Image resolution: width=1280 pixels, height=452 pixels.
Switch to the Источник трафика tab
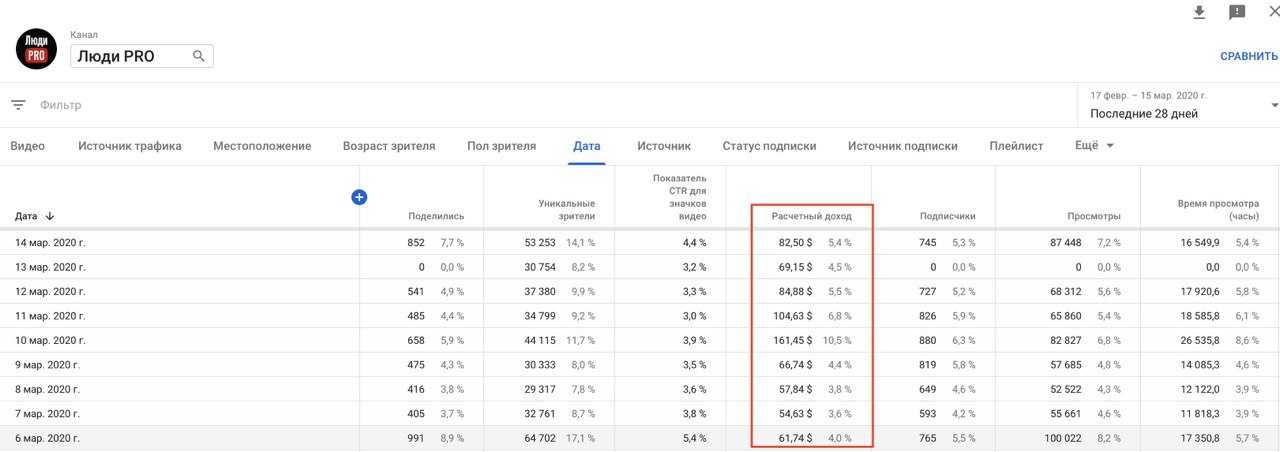point(130,146)
